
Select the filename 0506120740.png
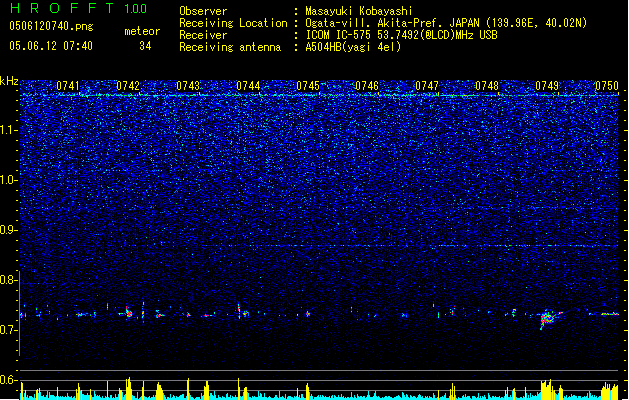51,26
